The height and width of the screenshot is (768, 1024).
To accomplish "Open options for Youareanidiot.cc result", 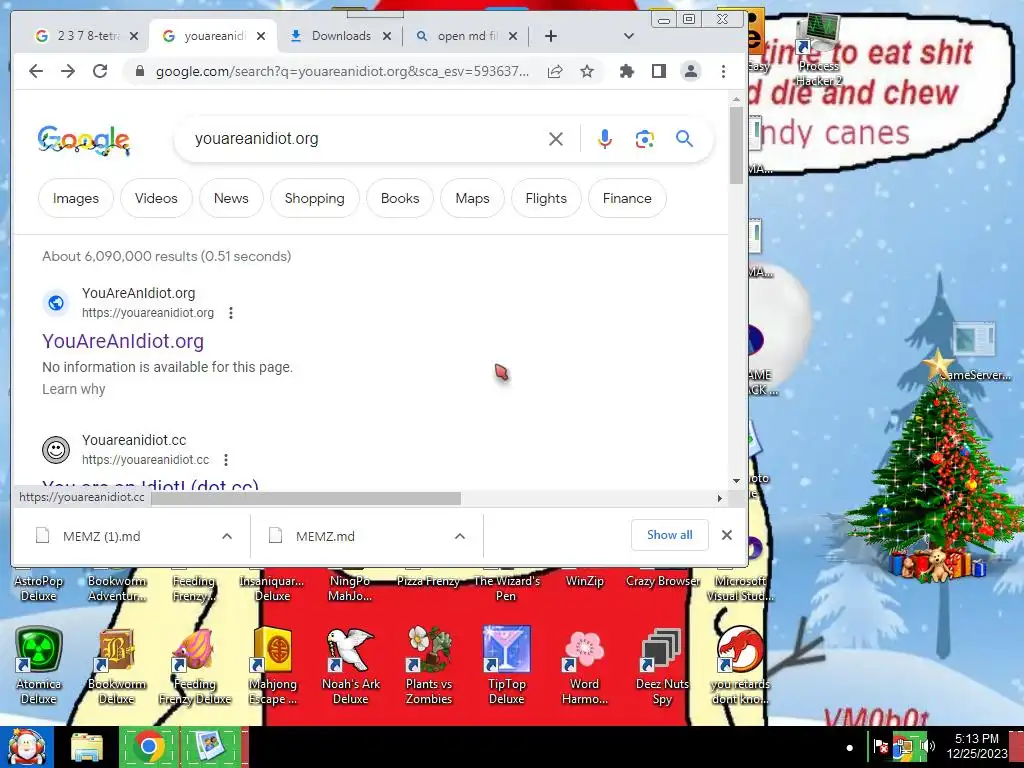I will click(226, 460).
